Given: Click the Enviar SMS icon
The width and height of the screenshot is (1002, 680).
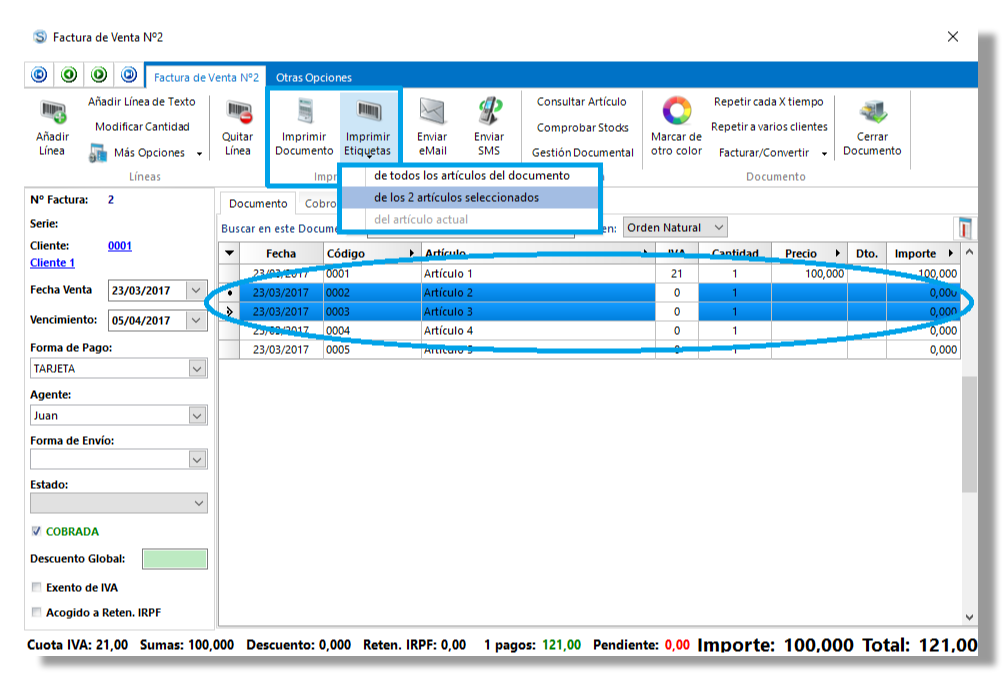Looking at the screenshot, I should click(489, 110).
